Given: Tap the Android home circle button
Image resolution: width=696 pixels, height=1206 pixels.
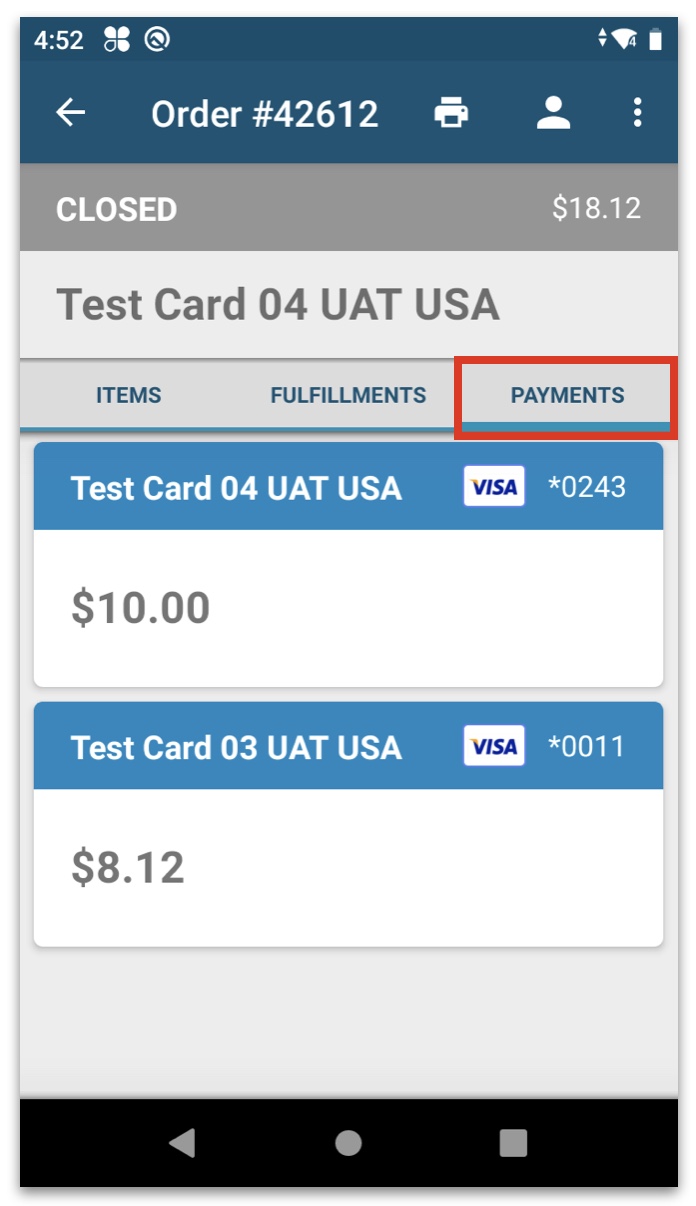Looking at the screenshot, I should [x=348, y=1143].
